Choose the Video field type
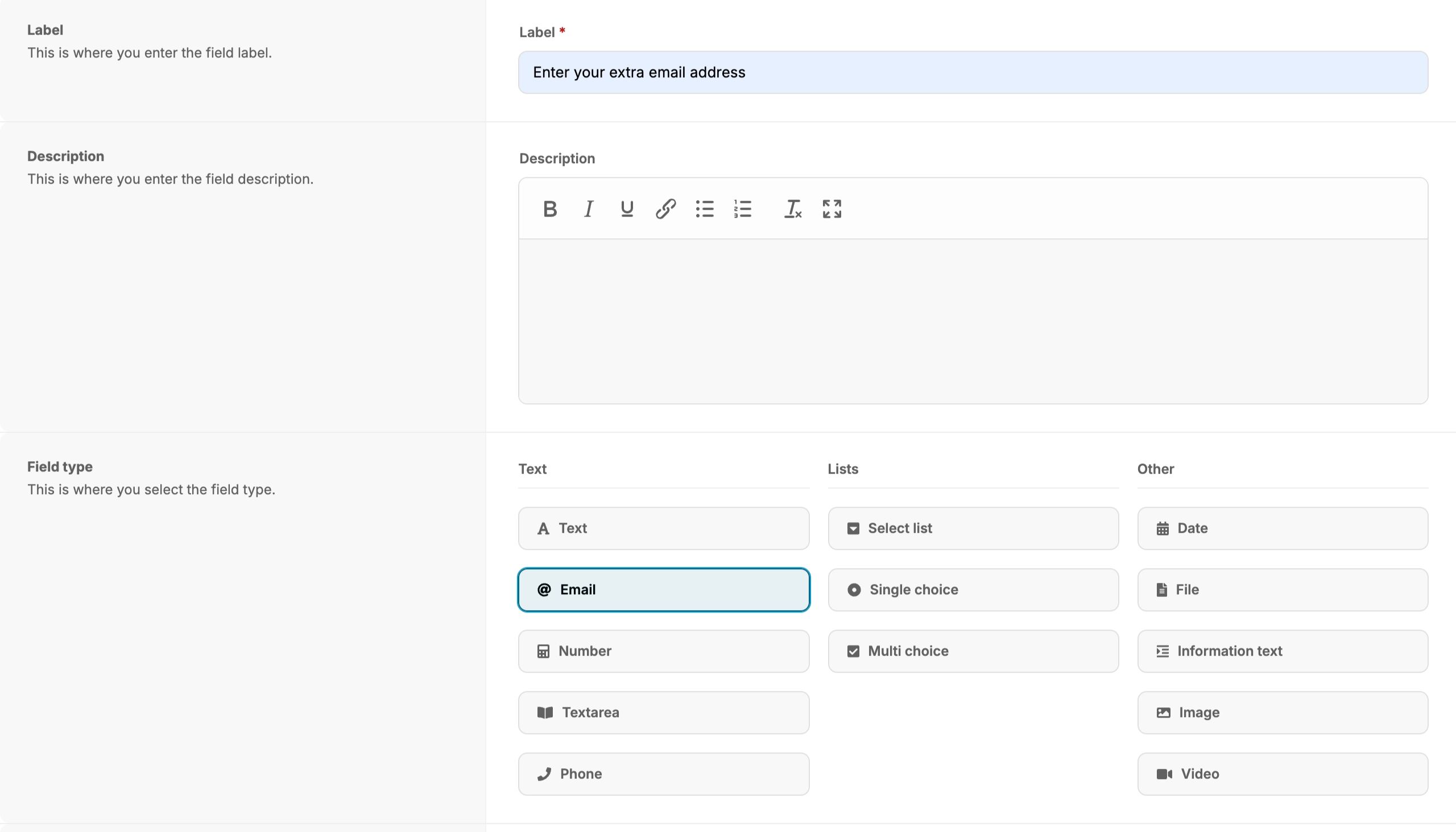The image size is (1456, 832). click(x=1283, y=775)
